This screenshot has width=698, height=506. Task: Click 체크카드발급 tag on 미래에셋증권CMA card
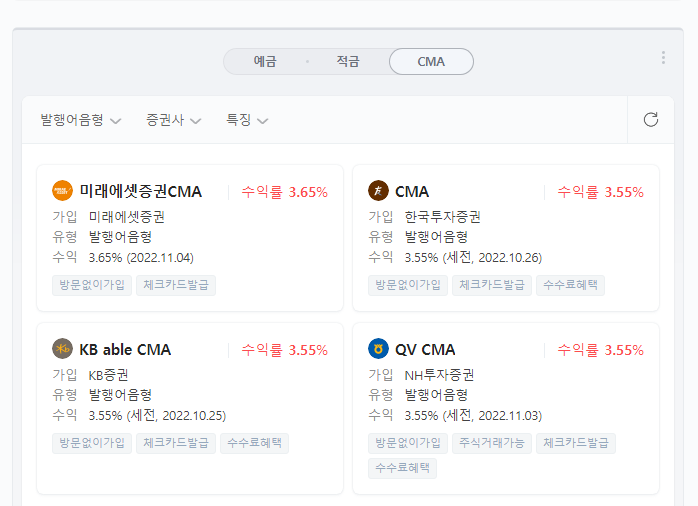(x=176, y=285)
